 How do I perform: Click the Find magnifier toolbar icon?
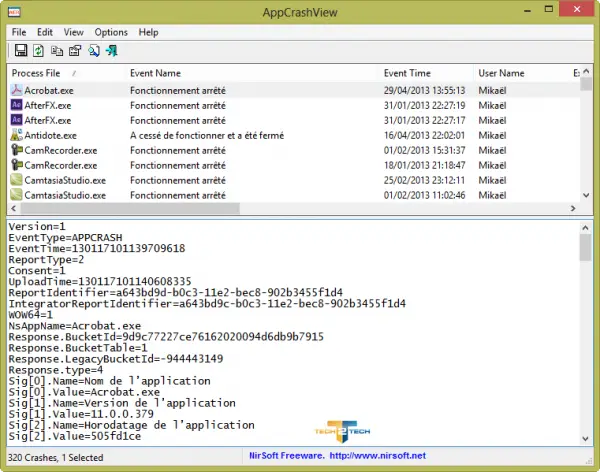pos(93,51)
